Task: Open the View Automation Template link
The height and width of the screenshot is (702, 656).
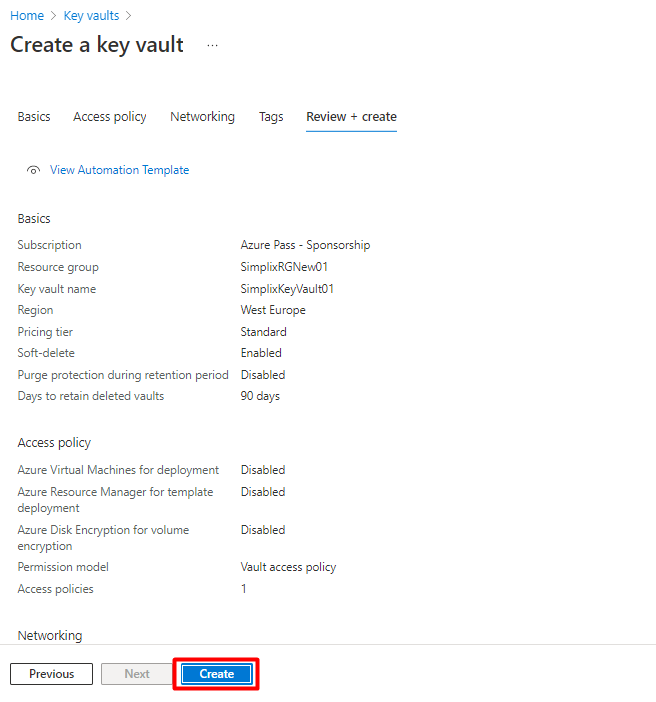Action: (119, 170)
